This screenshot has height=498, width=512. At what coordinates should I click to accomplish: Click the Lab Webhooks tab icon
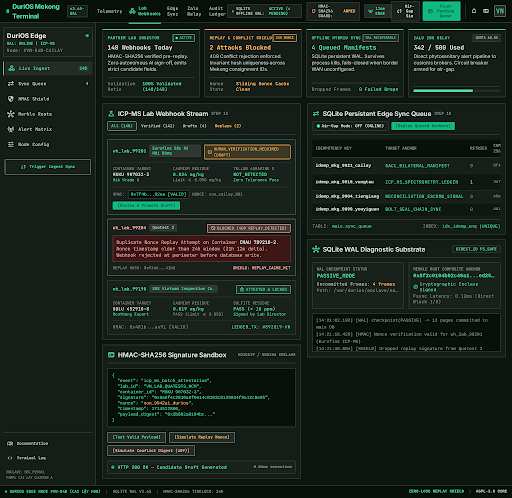(x=132, y=11)
